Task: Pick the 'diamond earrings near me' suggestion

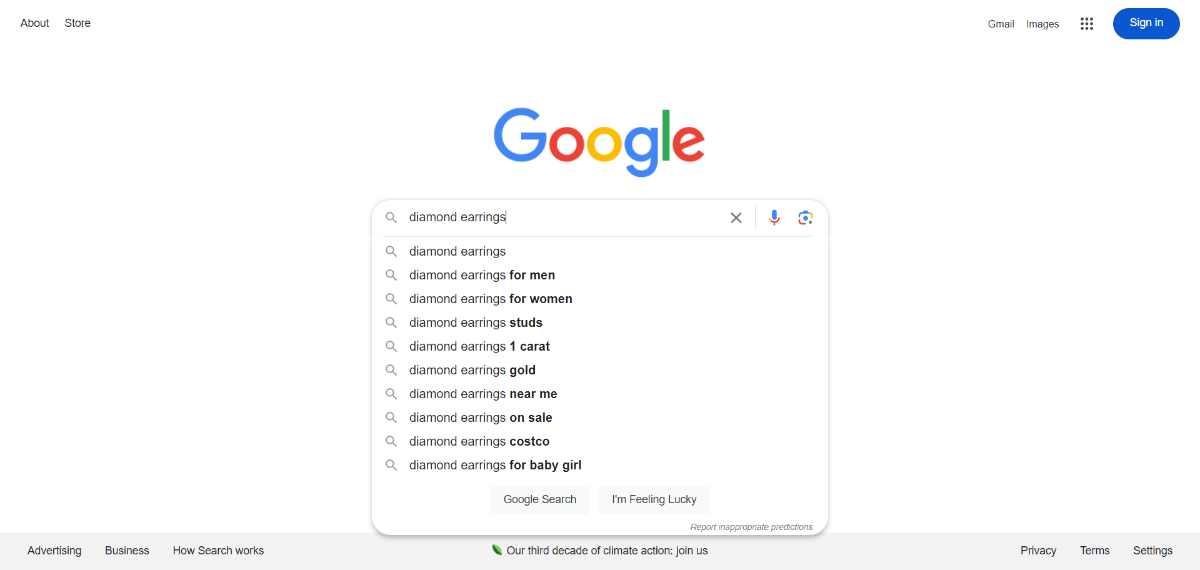Action: (x=600, y=394)
